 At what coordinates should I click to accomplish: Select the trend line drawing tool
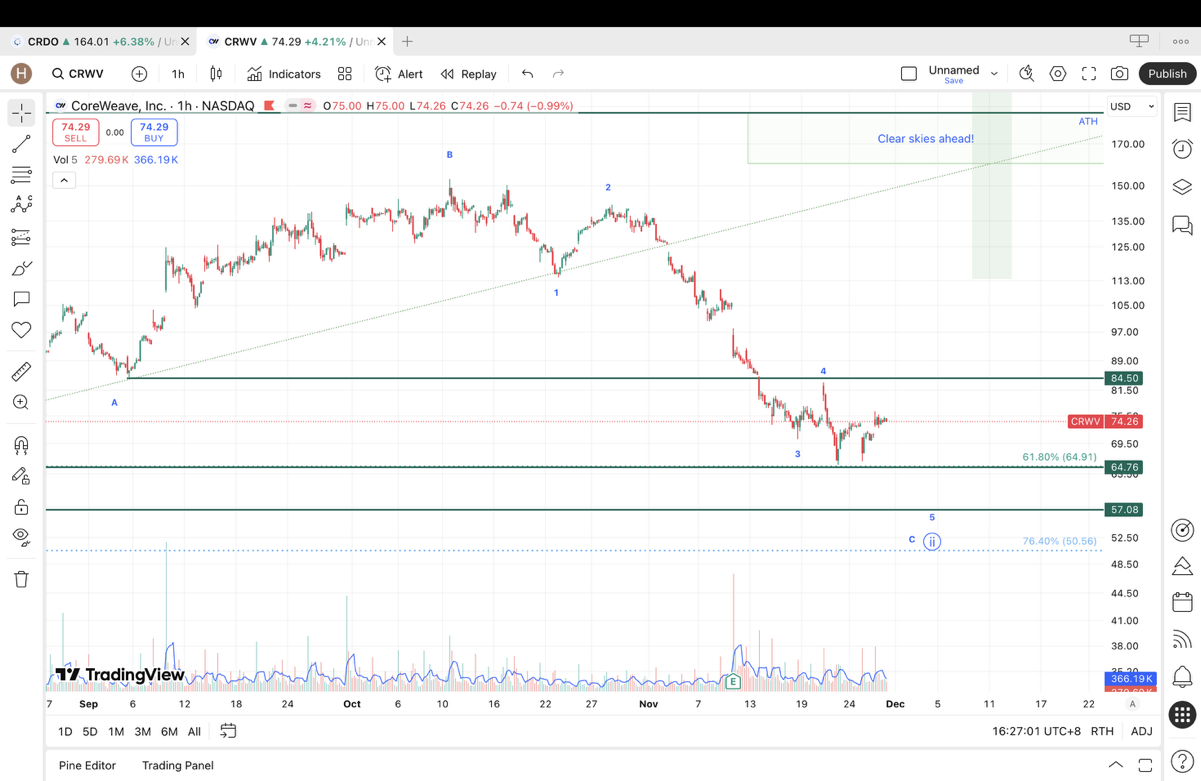coord(21,145)
